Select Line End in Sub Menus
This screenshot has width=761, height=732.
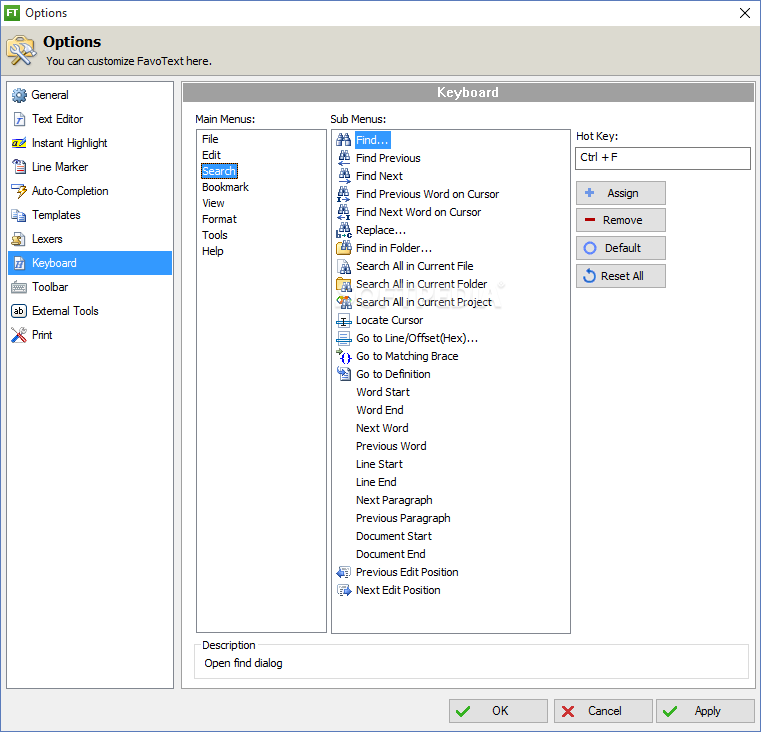(376, 482)
